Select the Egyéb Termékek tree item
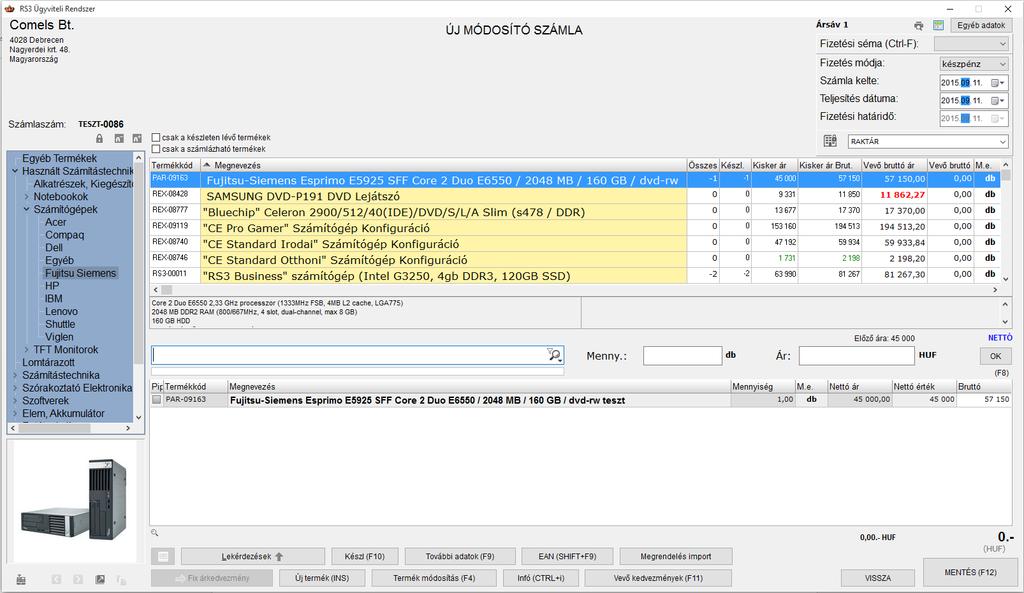 59,159
